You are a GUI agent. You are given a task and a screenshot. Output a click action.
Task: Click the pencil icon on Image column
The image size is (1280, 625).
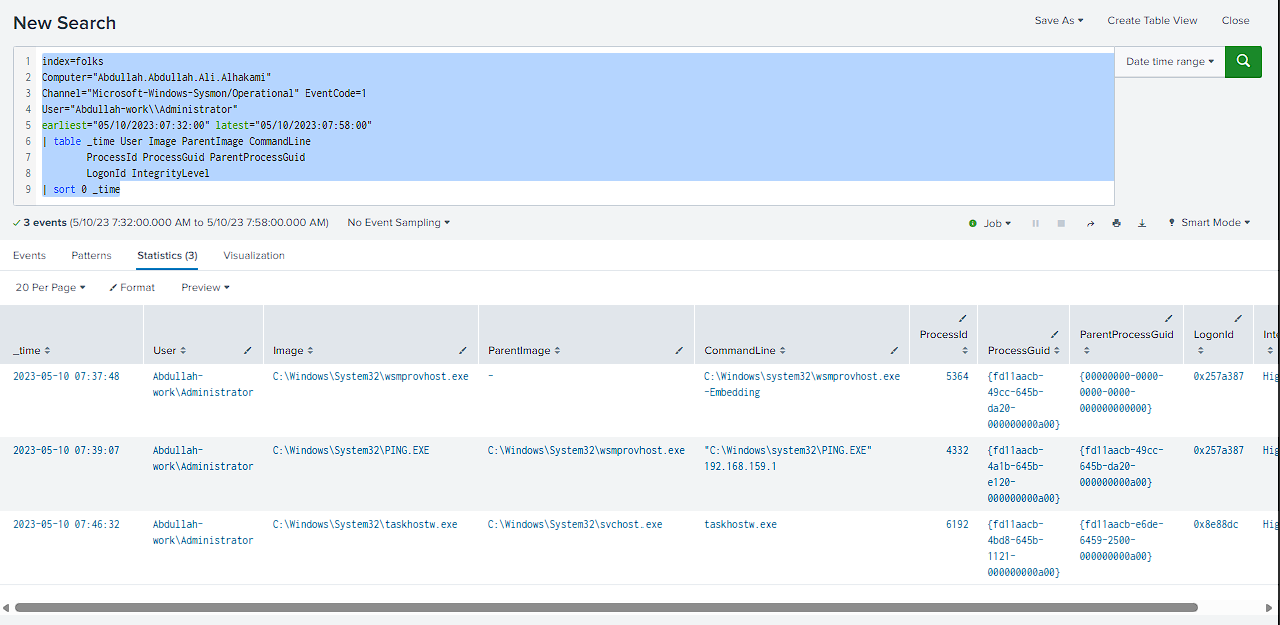tap(462, 351)
